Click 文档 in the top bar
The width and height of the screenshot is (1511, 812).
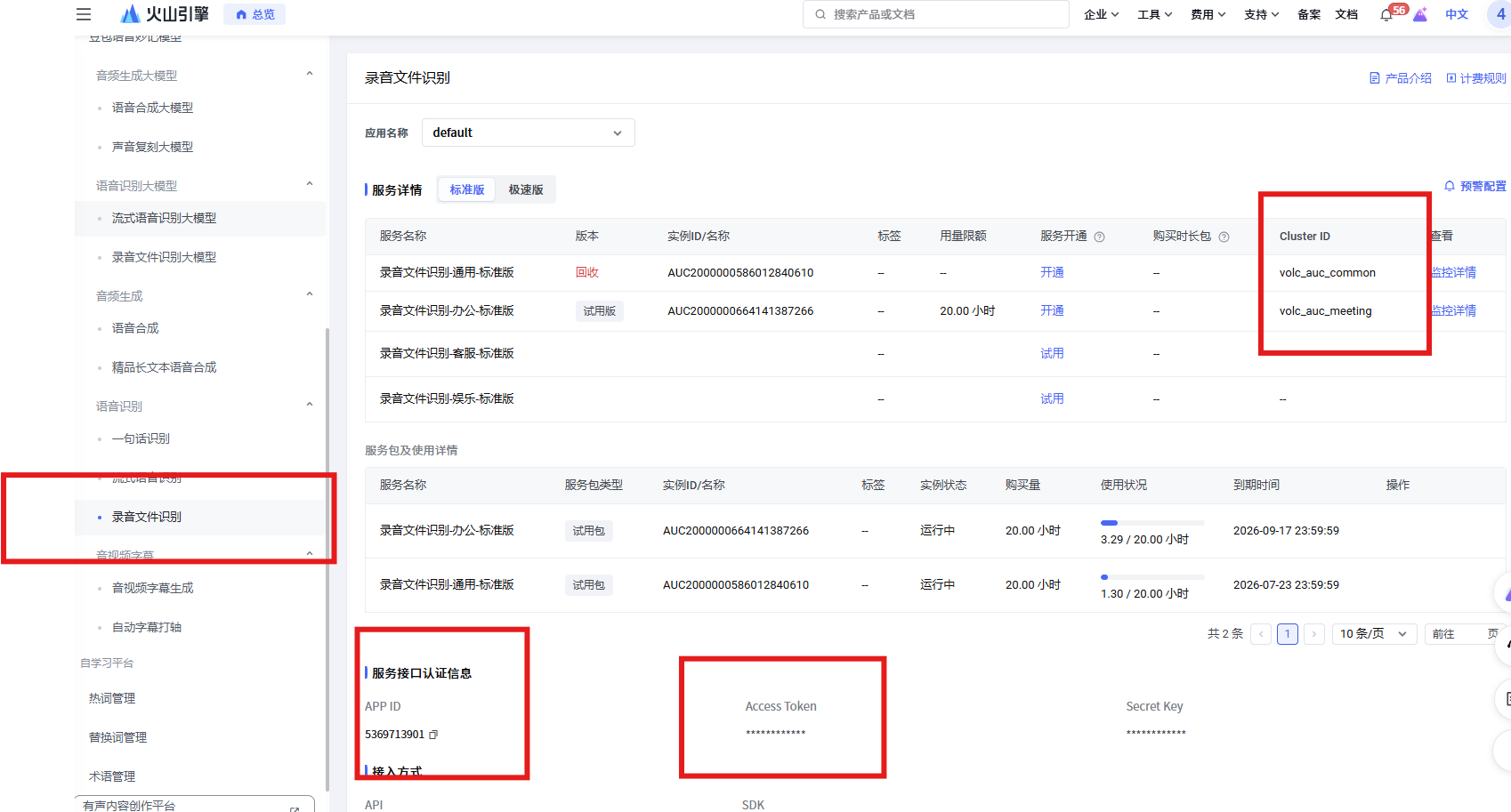point(1346,14)
